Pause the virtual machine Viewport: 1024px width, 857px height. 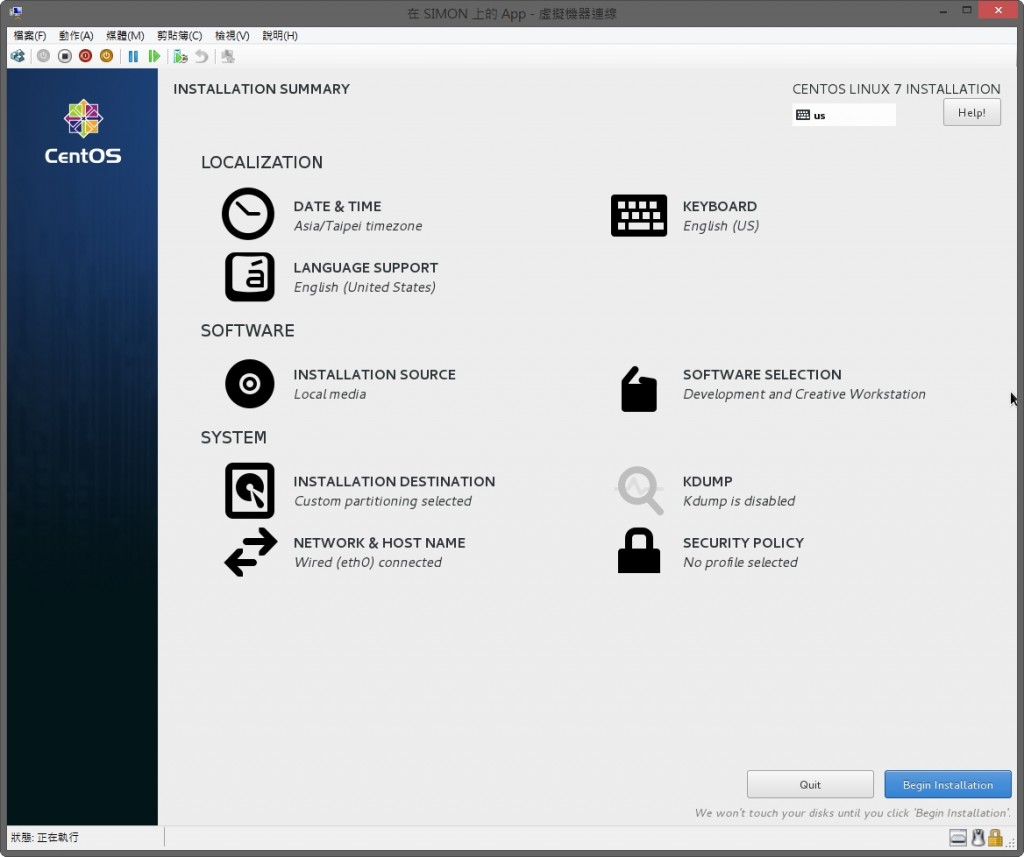pos(133,56)
